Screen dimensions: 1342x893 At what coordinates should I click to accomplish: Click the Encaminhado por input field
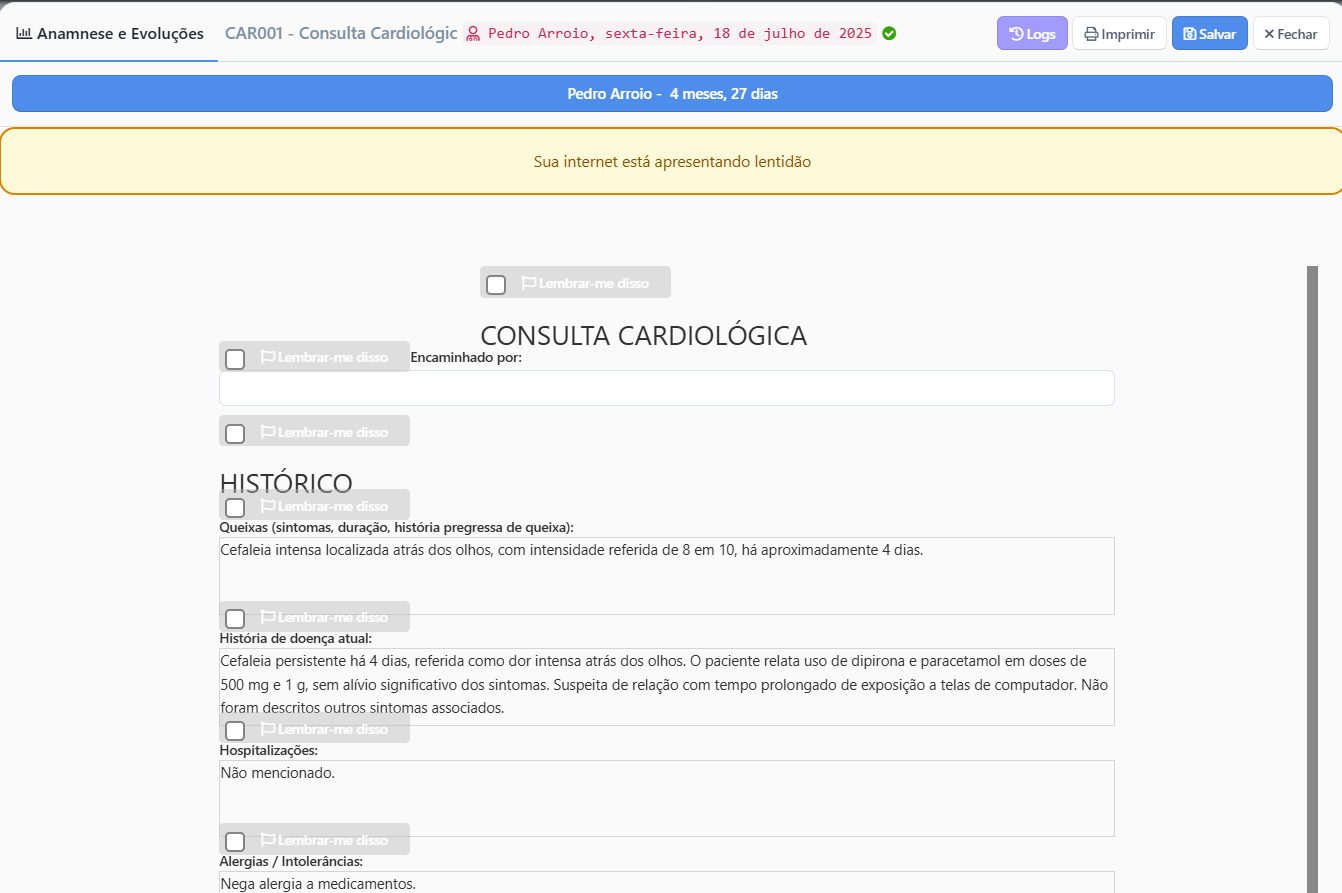coord(667,388)
